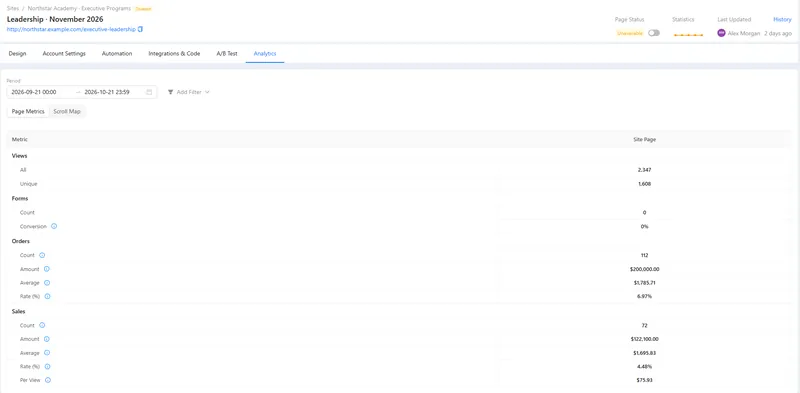The height and width of the screenshot is (393, 800).
Task: Expand the Add Filter dropdown chevron
Action: (207, 92)
